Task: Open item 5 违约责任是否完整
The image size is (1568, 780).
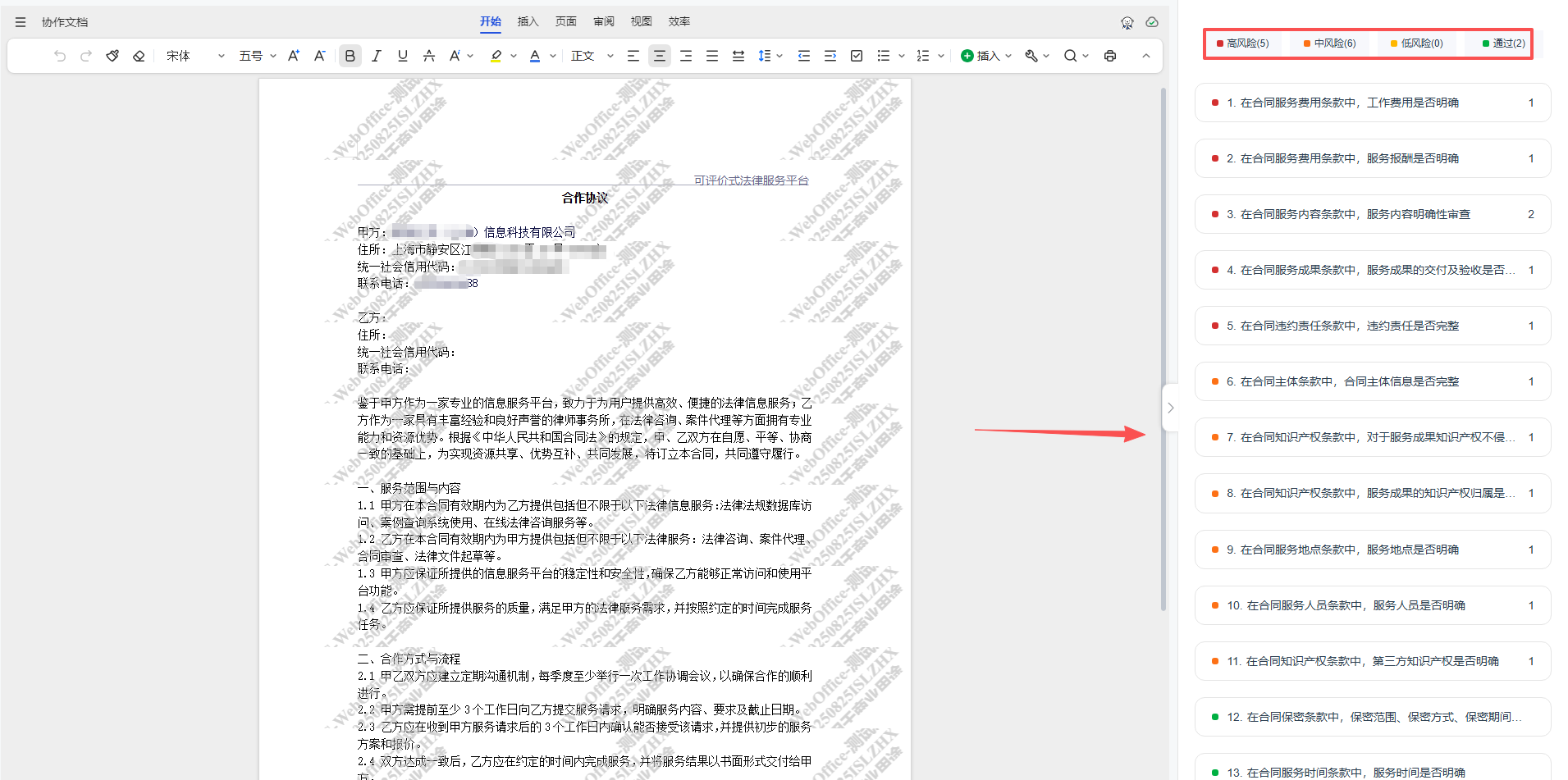Action: point(1373,326)
